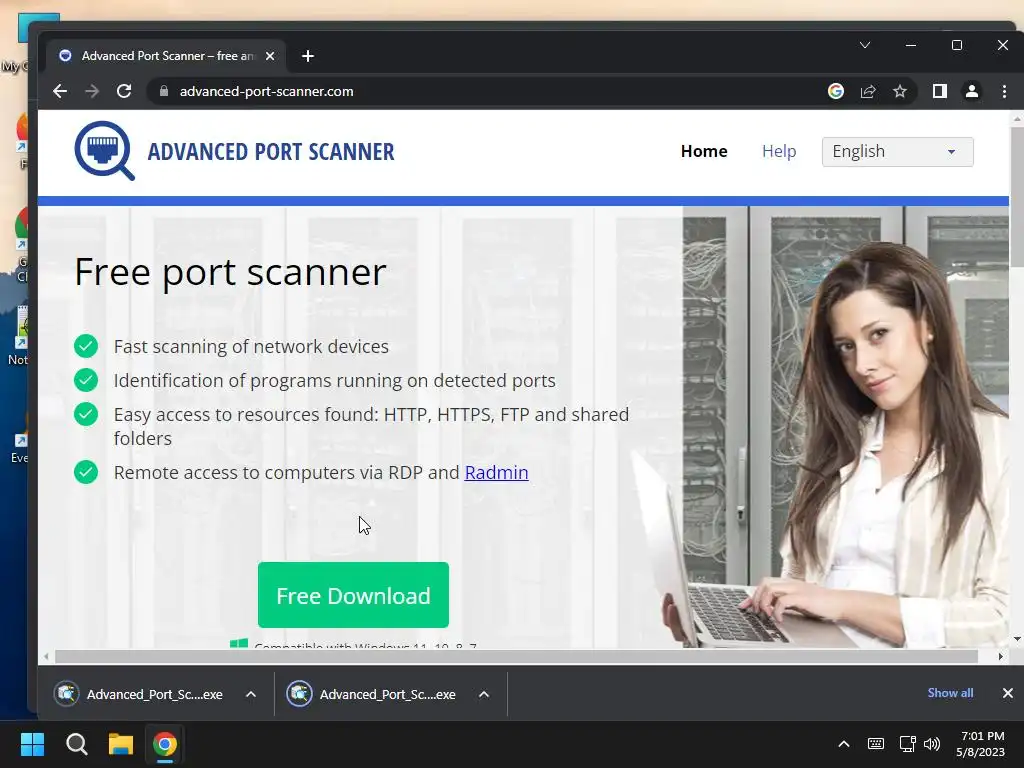Open the Windows Start menu
This screenshot has height=768, width=1024.
click(x=32, y=744)
